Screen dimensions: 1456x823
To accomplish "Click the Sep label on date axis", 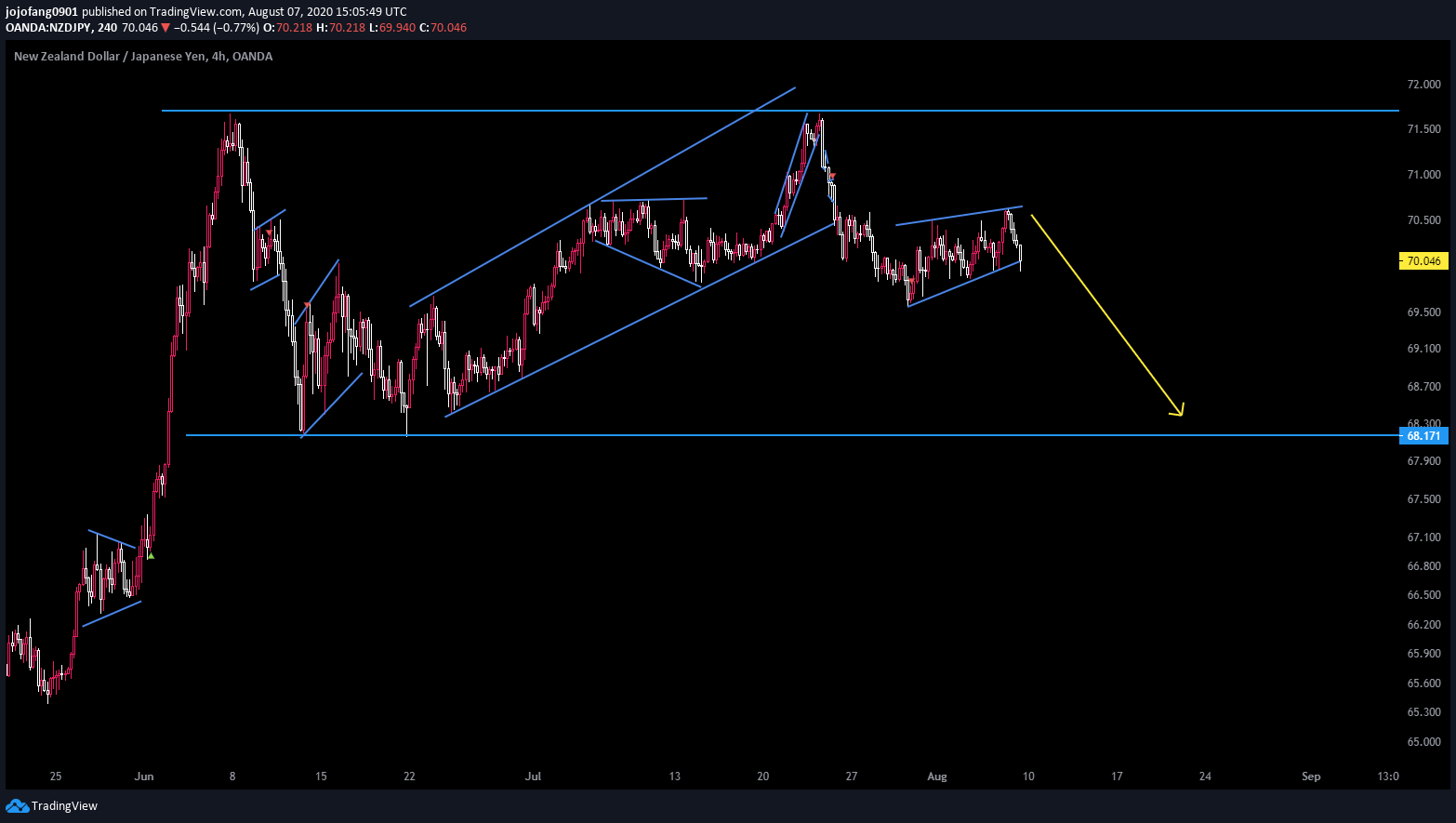I will 1311,777.
